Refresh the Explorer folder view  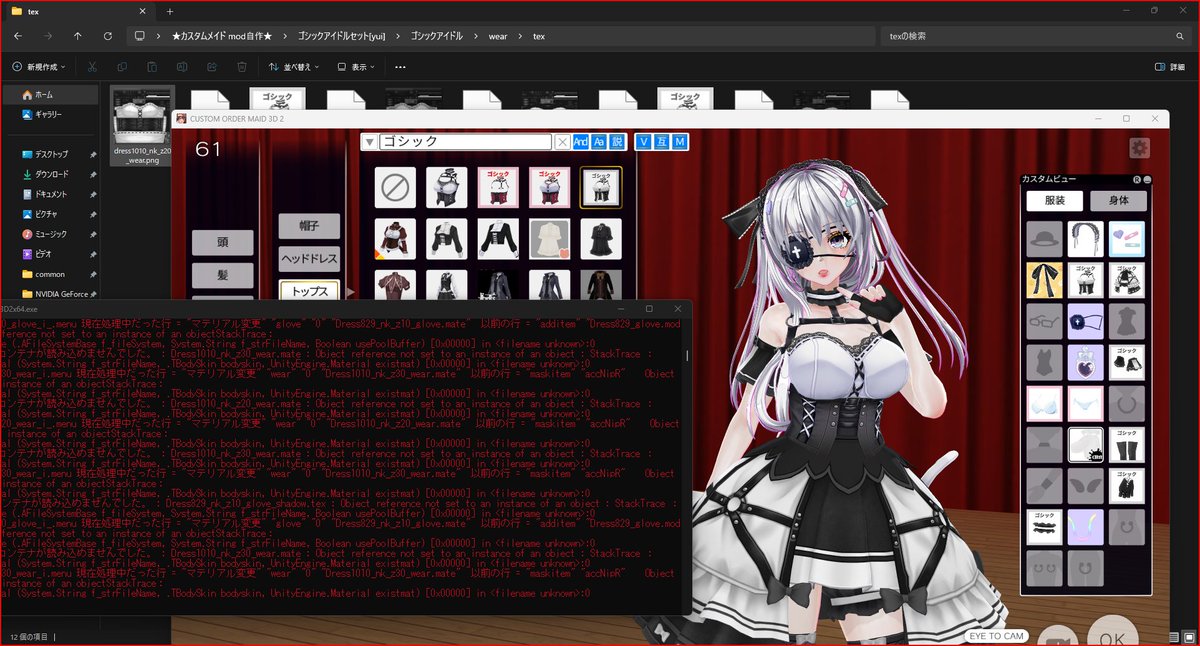[108, 36]
